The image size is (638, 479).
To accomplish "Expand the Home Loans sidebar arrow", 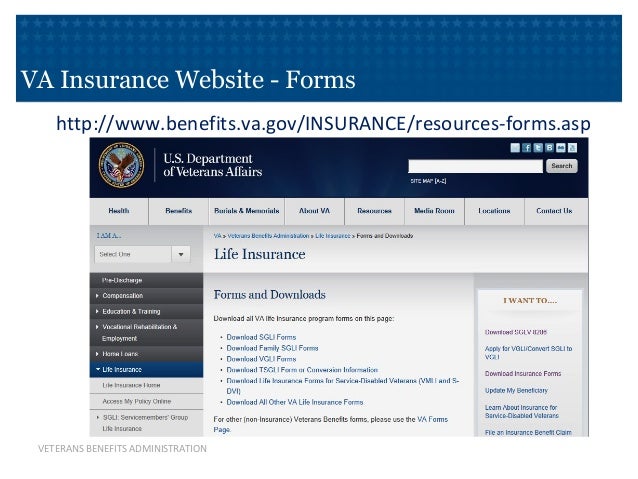I will (x=97, y=354).
